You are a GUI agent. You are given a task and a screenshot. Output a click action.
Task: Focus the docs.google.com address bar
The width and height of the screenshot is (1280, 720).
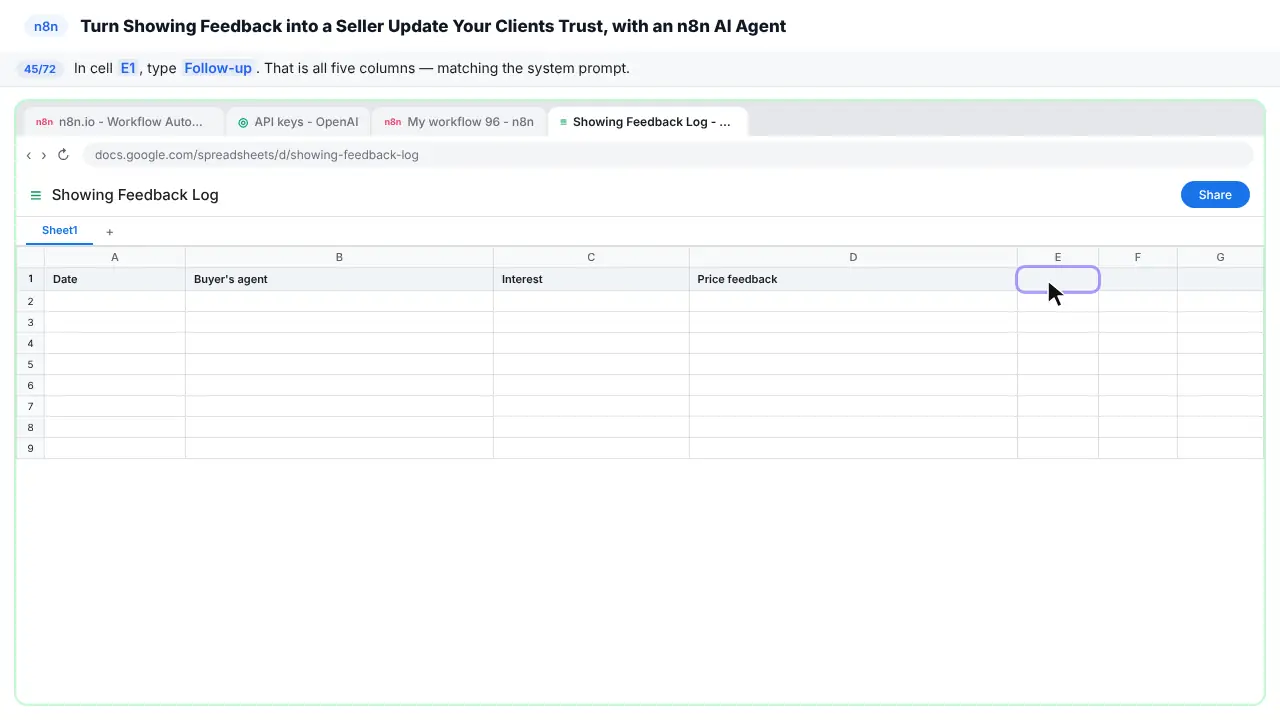[668, 155]
